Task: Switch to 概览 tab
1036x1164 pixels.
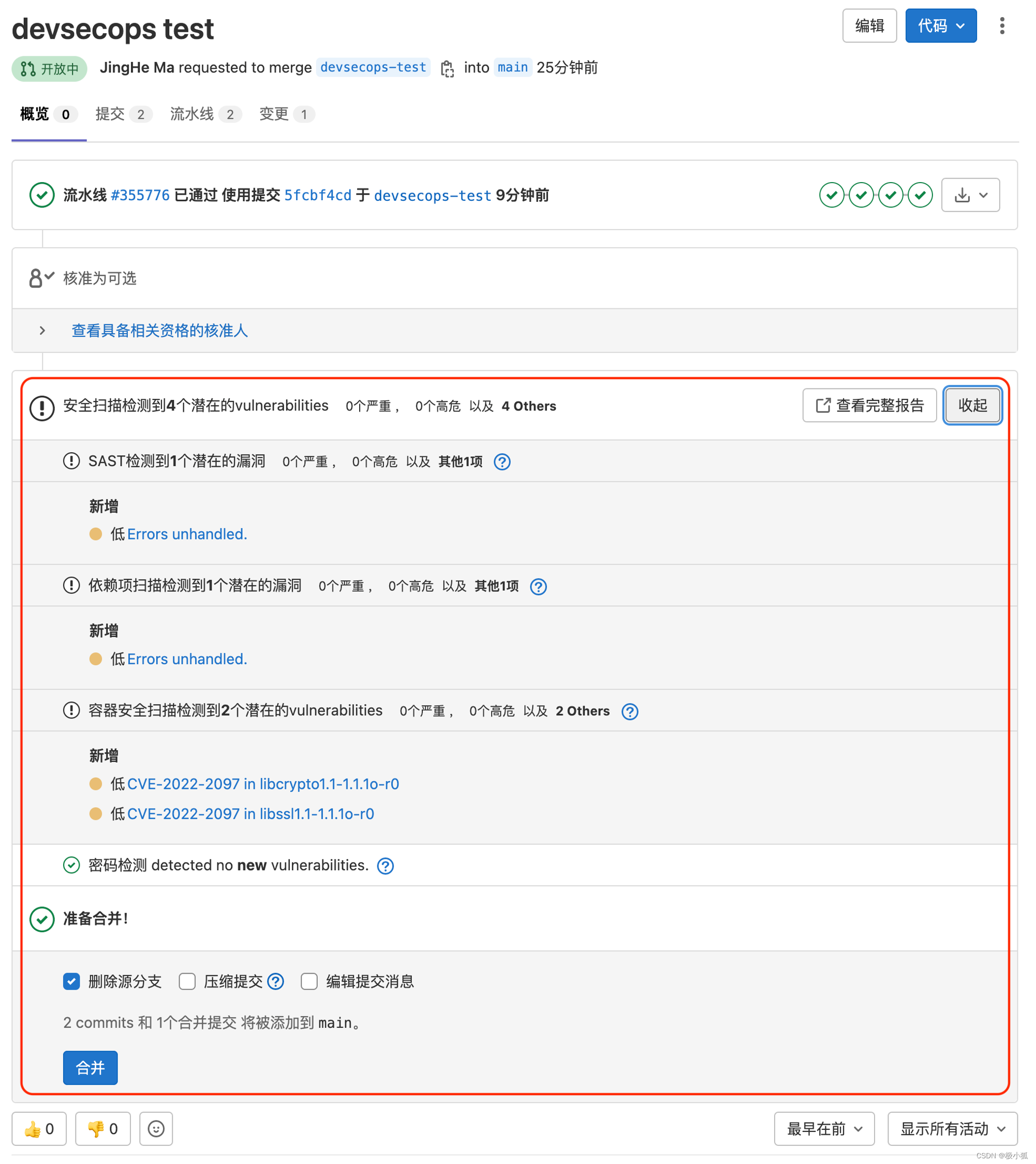Action: click(49, 114)
